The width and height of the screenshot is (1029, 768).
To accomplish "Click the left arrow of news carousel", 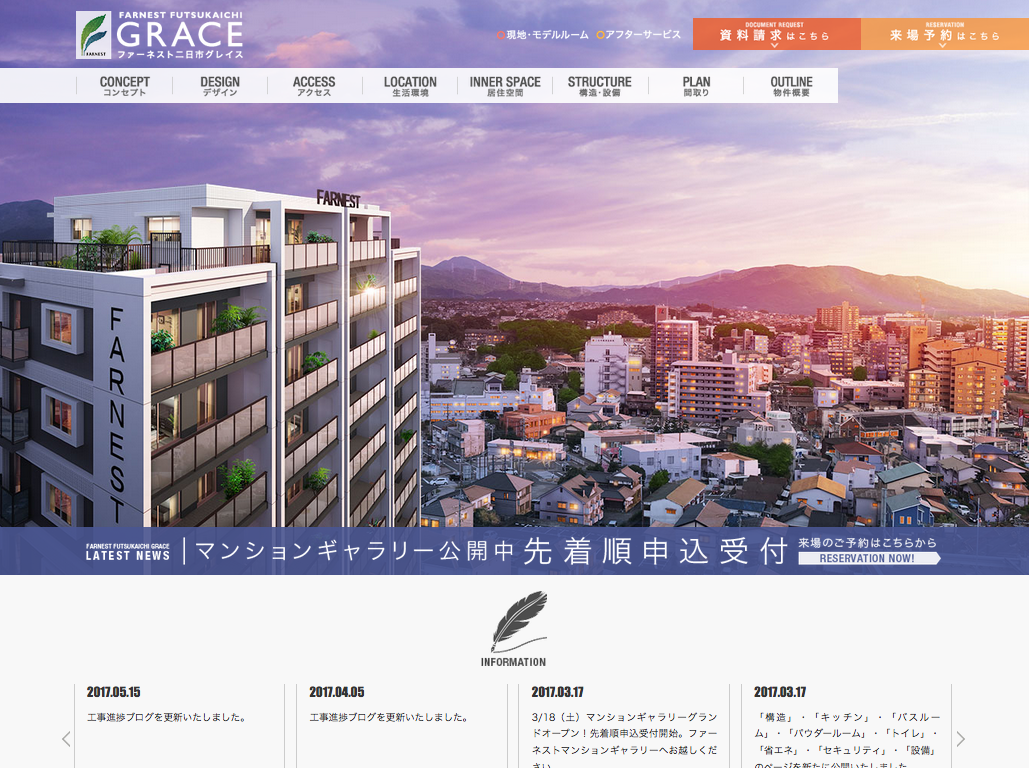I will [66, 739].
